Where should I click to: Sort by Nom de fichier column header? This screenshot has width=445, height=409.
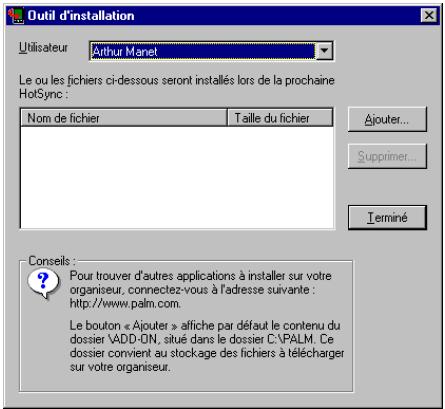point(124,118)
